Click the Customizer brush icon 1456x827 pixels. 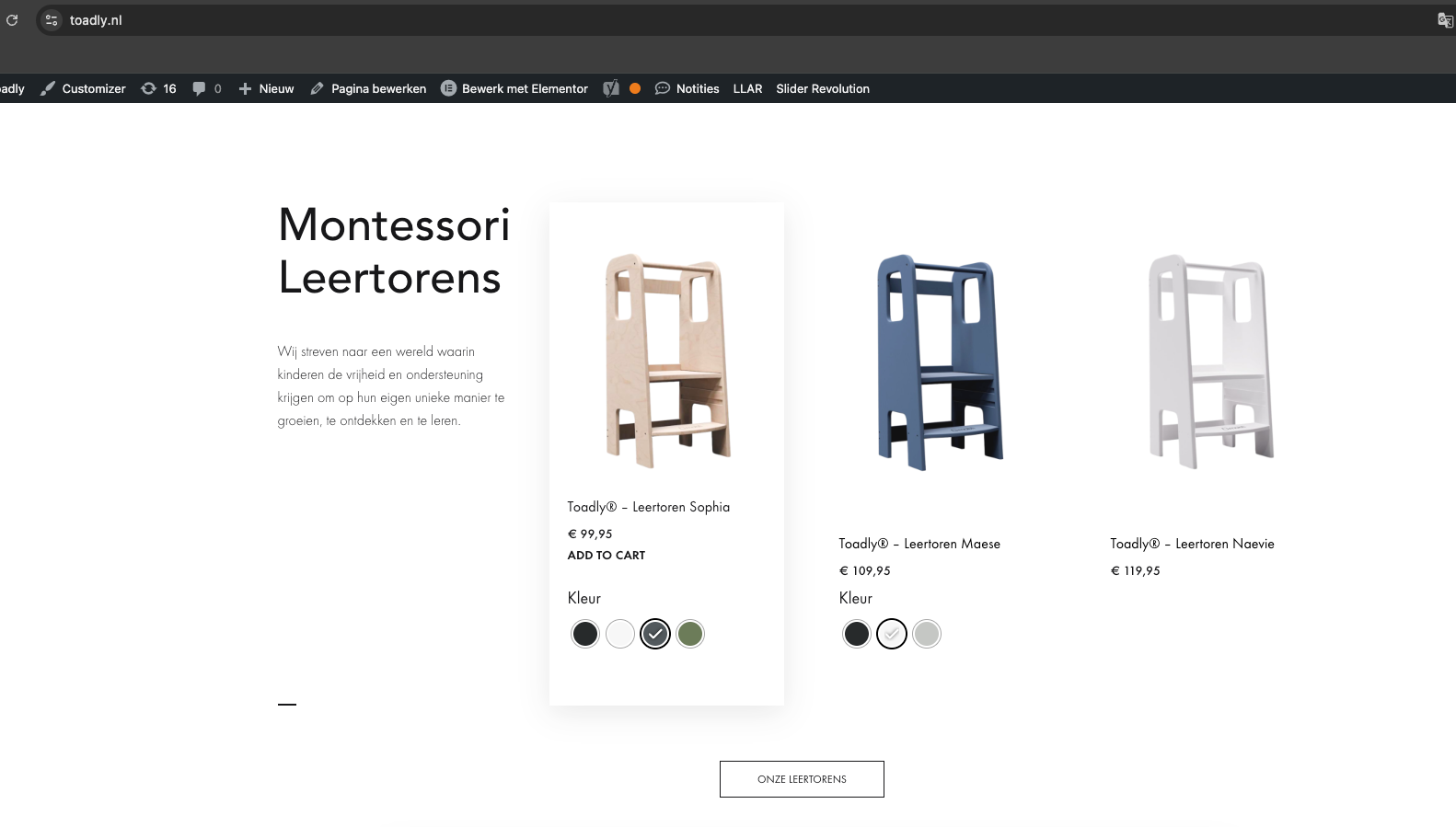[x=48, y=88]
